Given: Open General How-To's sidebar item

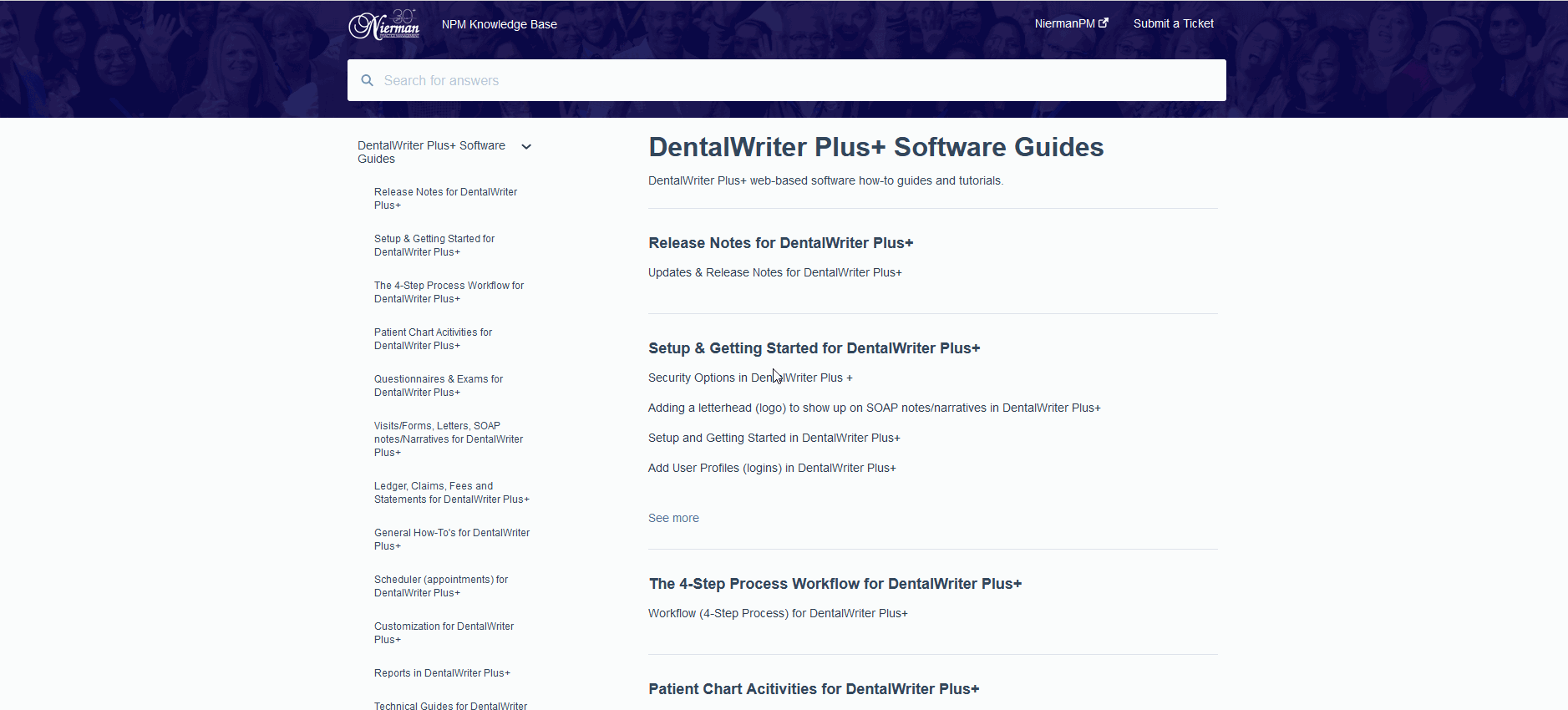Looking at the screenshot, I should [x=452, y=540].
